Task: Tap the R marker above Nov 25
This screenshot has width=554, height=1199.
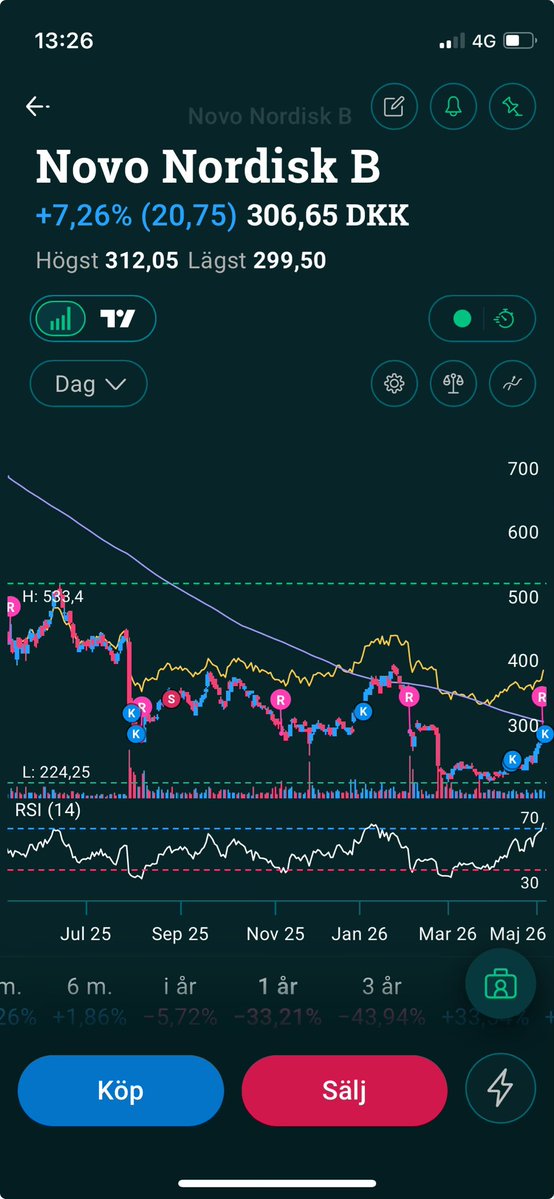Action: [281, 698]
